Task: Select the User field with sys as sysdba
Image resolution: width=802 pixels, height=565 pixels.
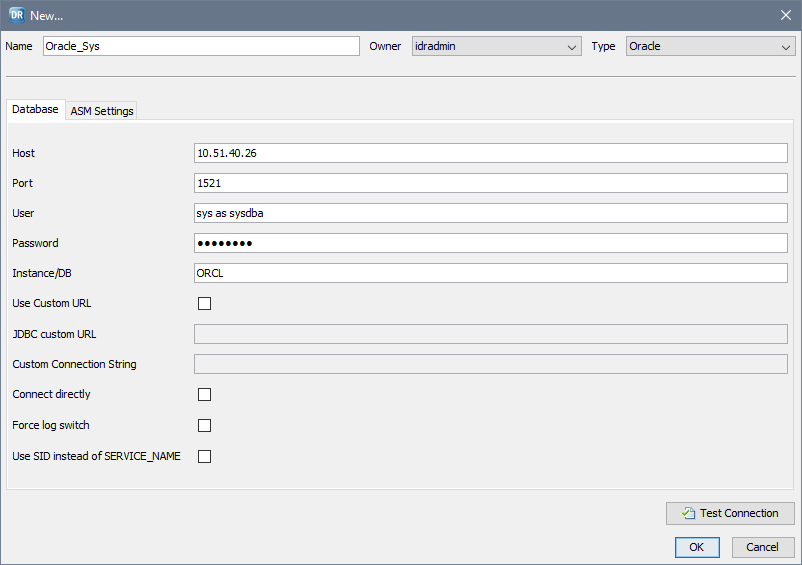Action: pyautogui.click(x=490, y=213)
